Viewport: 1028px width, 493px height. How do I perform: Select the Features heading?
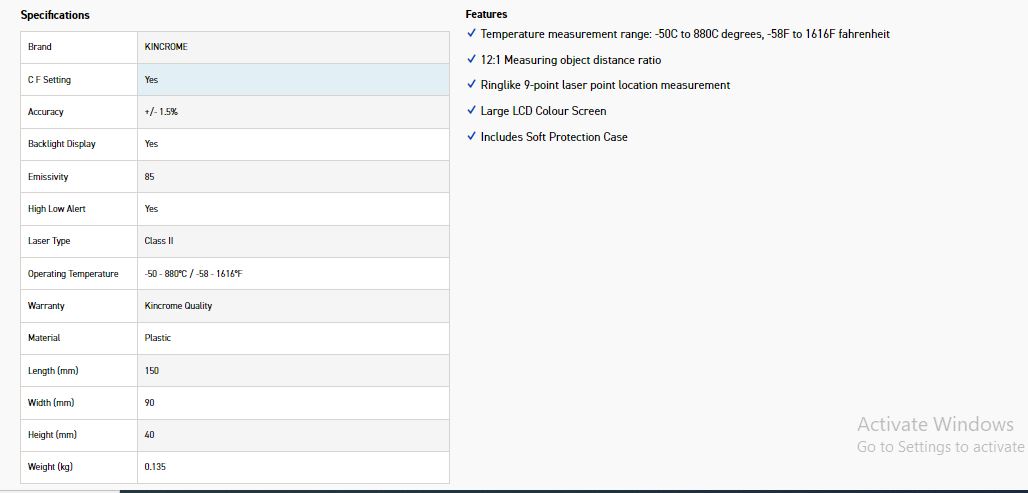point(486,14)
